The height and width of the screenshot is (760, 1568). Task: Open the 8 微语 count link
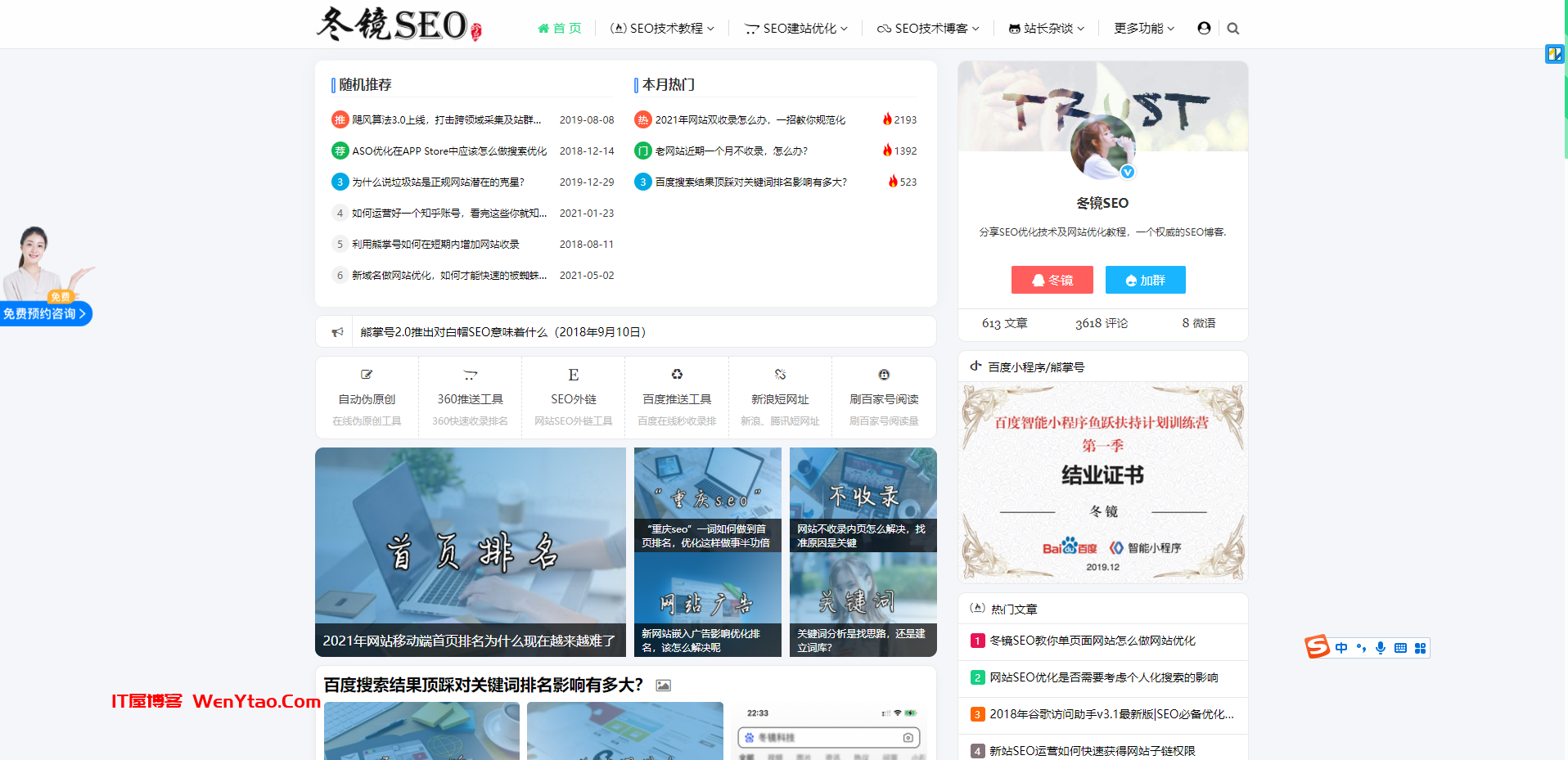pyautogui.click(x=1199, y=323)
